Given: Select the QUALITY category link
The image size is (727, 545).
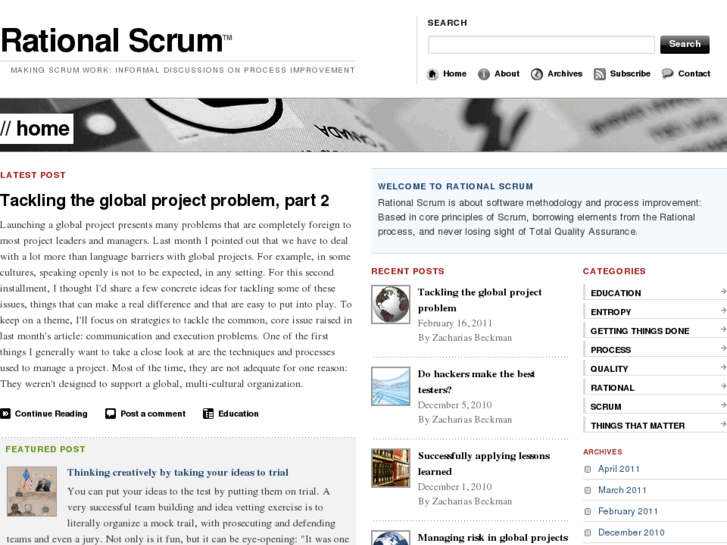Looking at the screenshot, I should coord(609,369).
